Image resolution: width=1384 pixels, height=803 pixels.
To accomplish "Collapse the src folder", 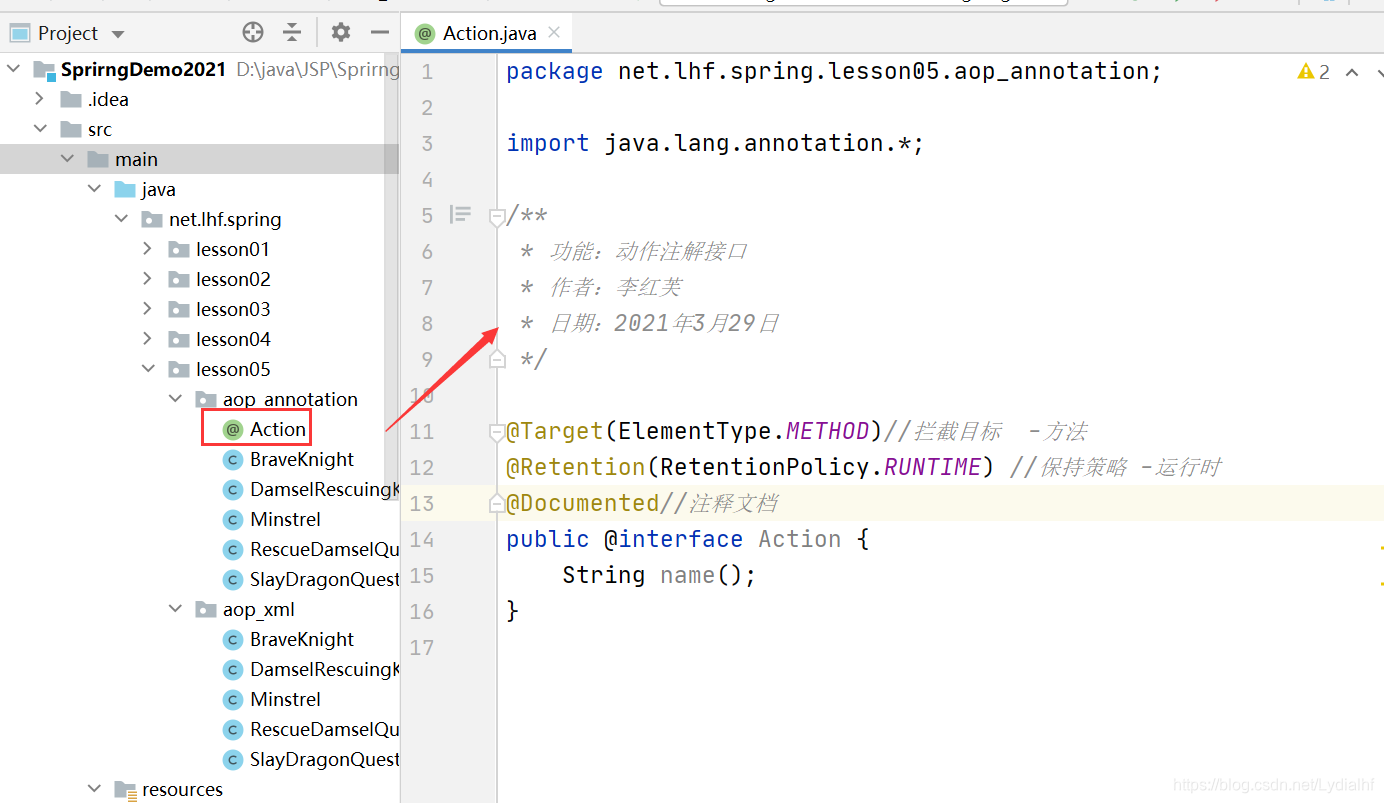I will coord(40,129).
